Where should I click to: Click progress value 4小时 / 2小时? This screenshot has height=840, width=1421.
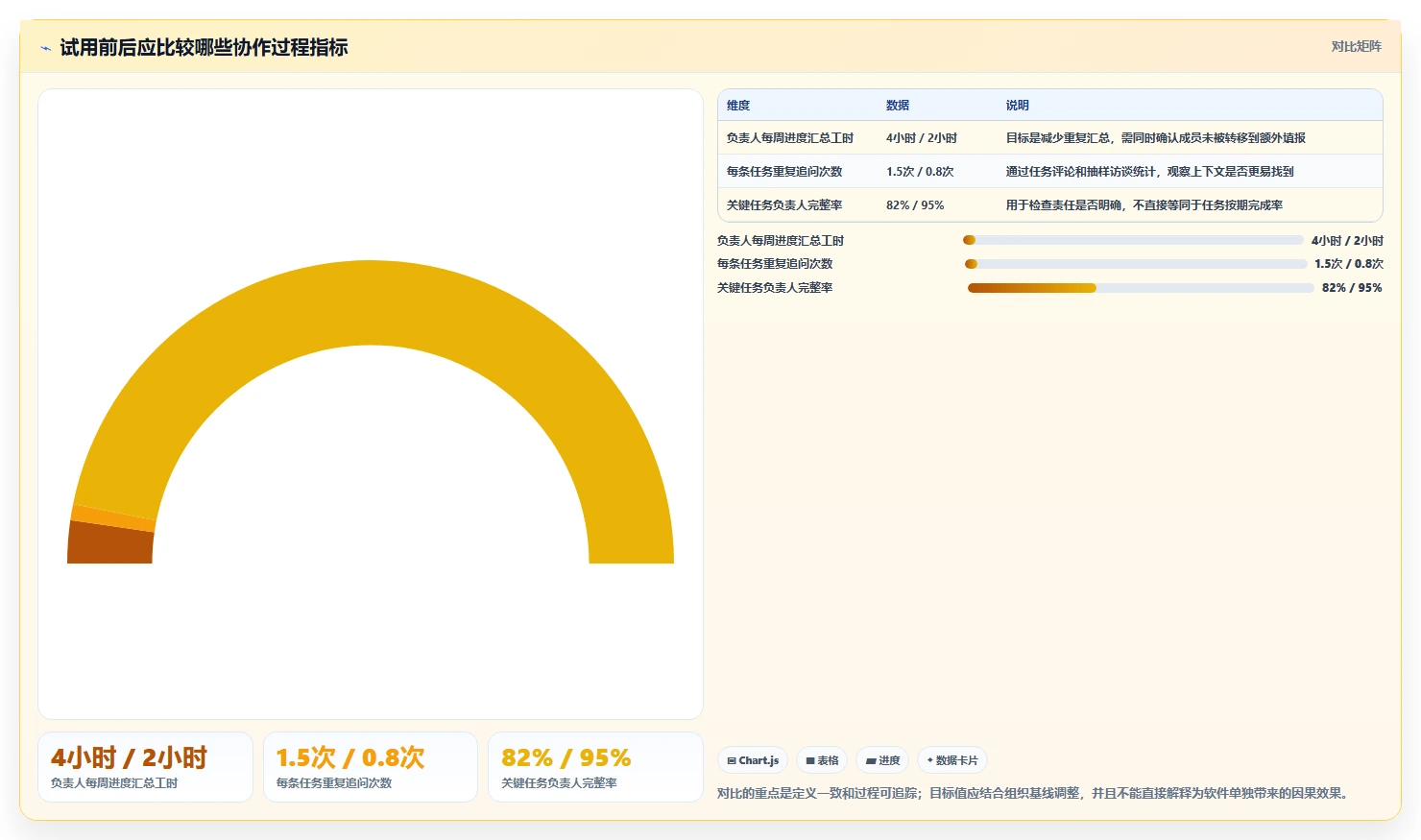click(x=1347, y=241)
